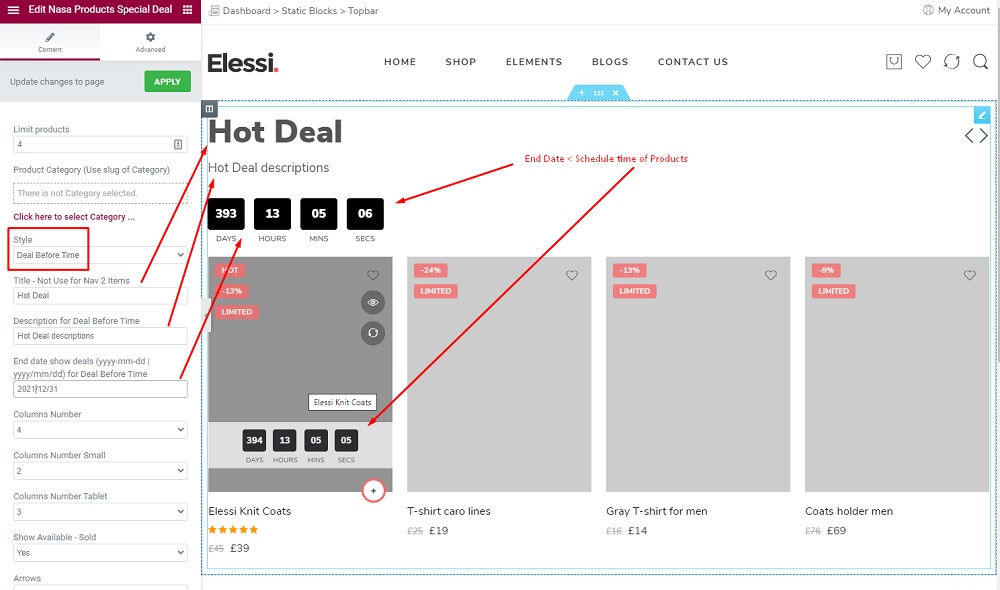Open the Columns Number dropdown

pyautogui.click(x=100, y=430)
